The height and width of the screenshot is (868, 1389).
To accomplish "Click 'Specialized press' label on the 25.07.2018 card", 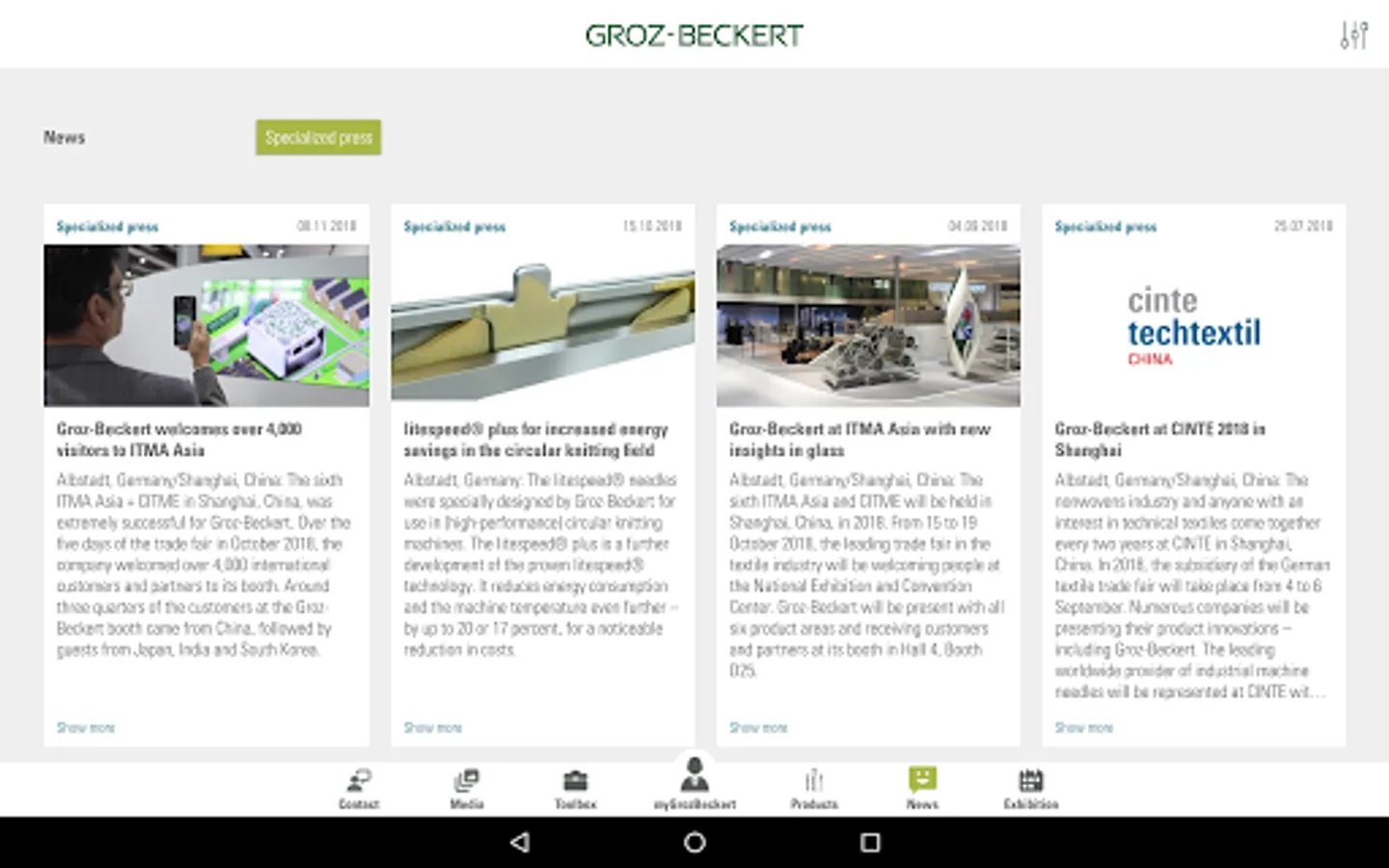I will pos(1105,227).
